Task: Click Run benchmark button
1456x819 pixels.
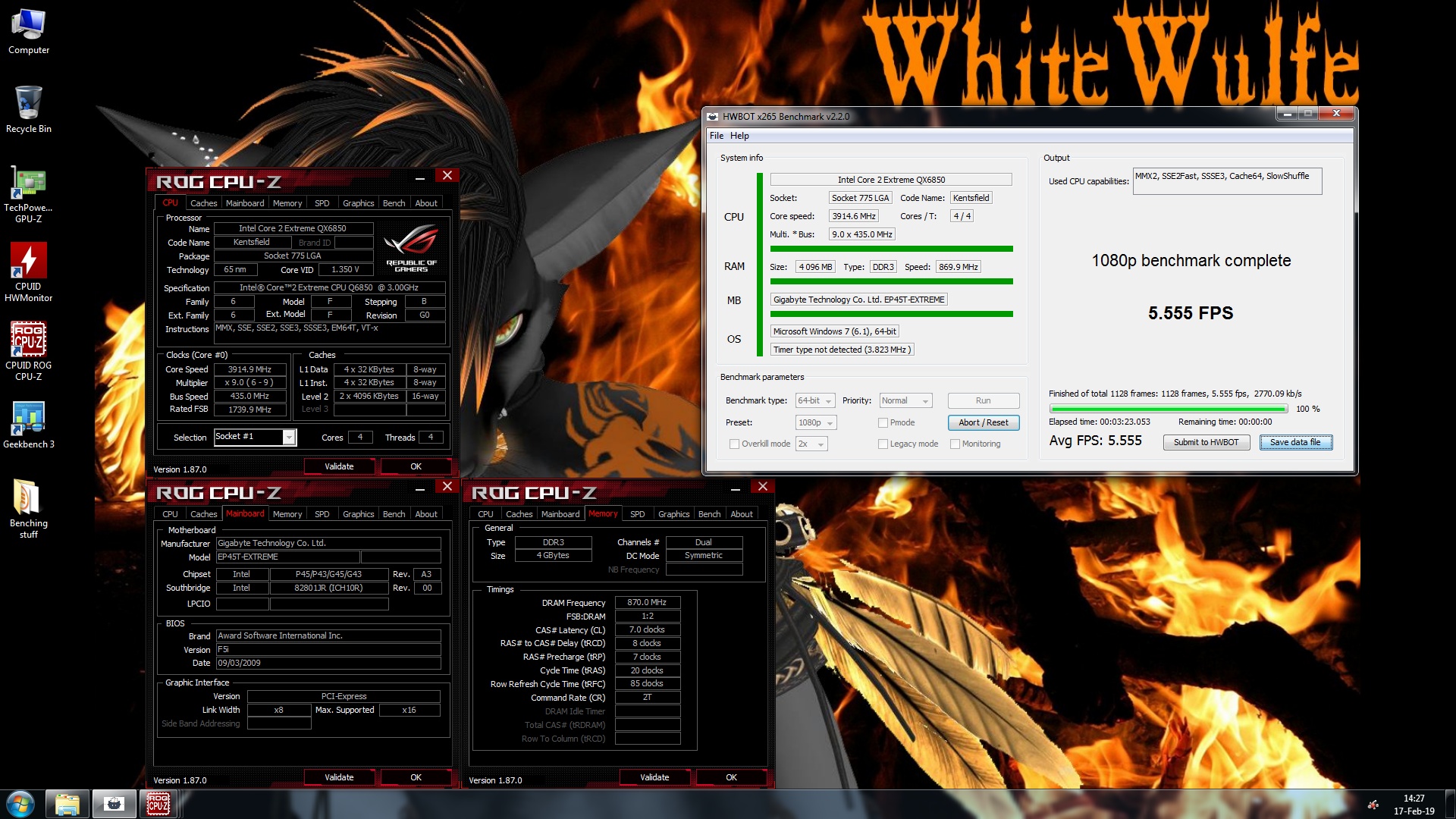Action: [x=983, y=400]
